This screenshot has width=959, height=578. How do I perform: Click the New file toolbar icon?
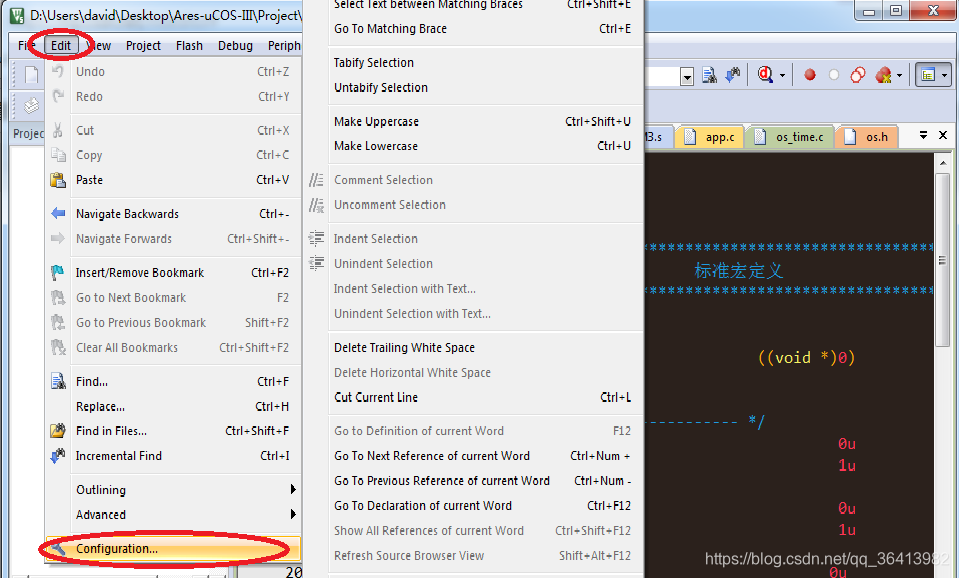click(x=31, y=75)
